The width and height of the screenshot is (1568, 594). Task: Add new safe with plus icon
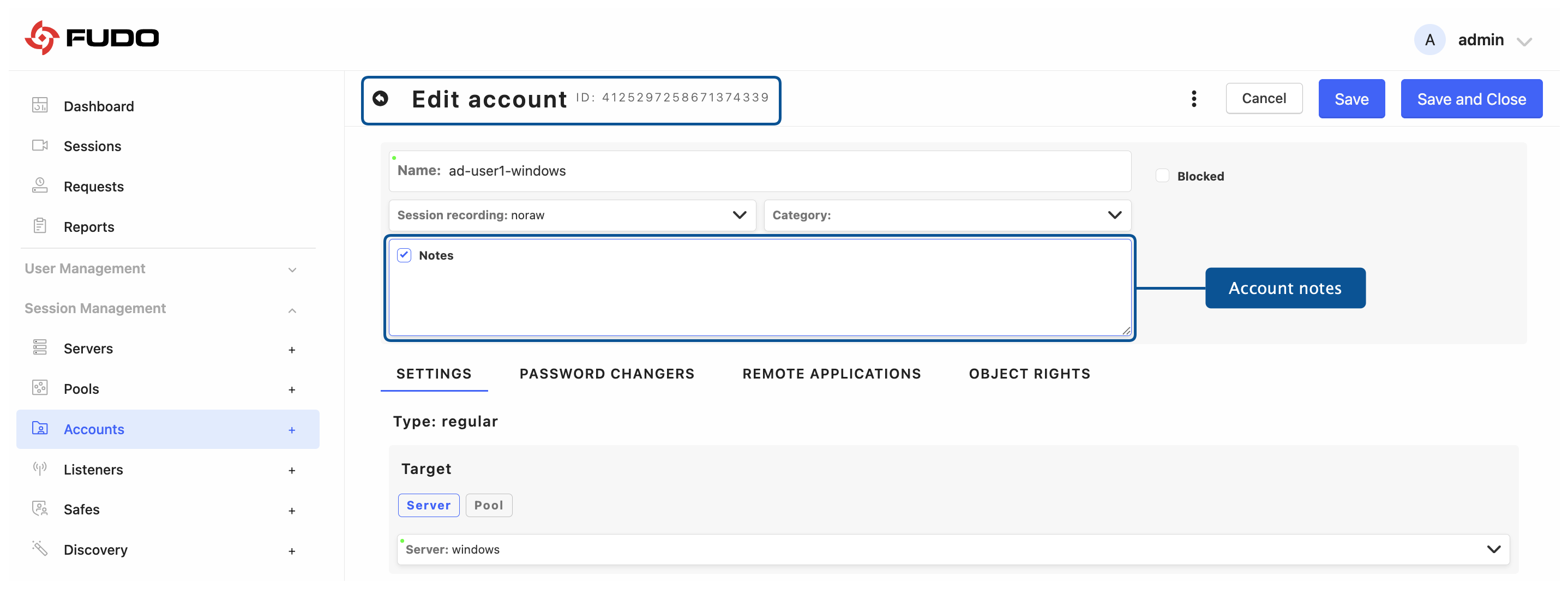(x=292, y=511)
